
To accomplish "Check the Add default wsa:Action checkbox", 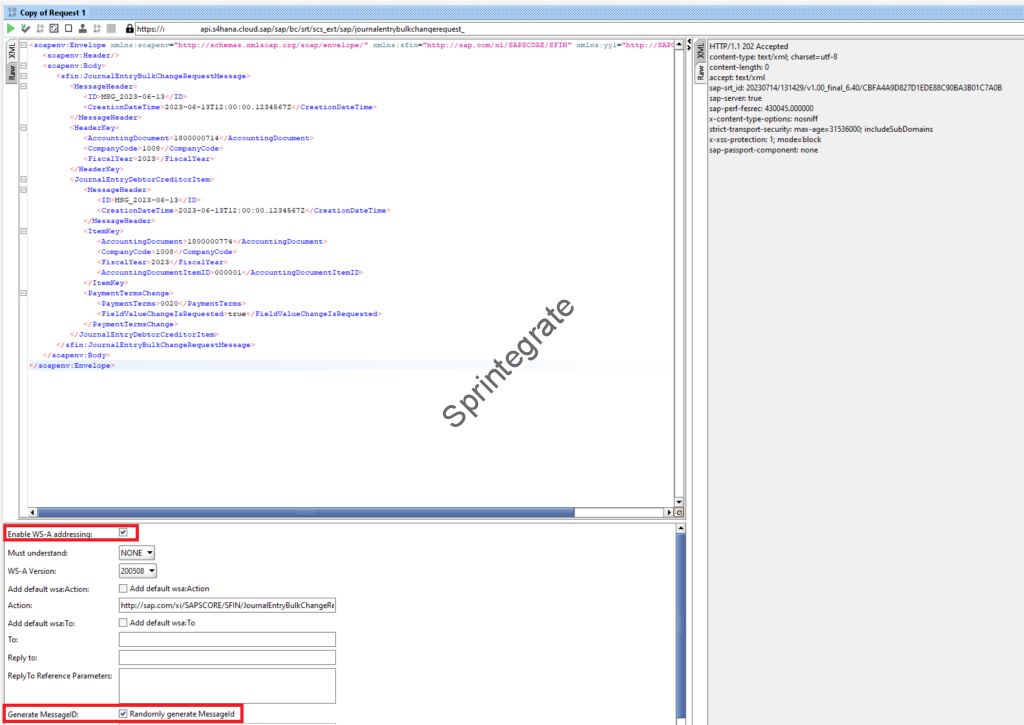I will pos(123,588).
